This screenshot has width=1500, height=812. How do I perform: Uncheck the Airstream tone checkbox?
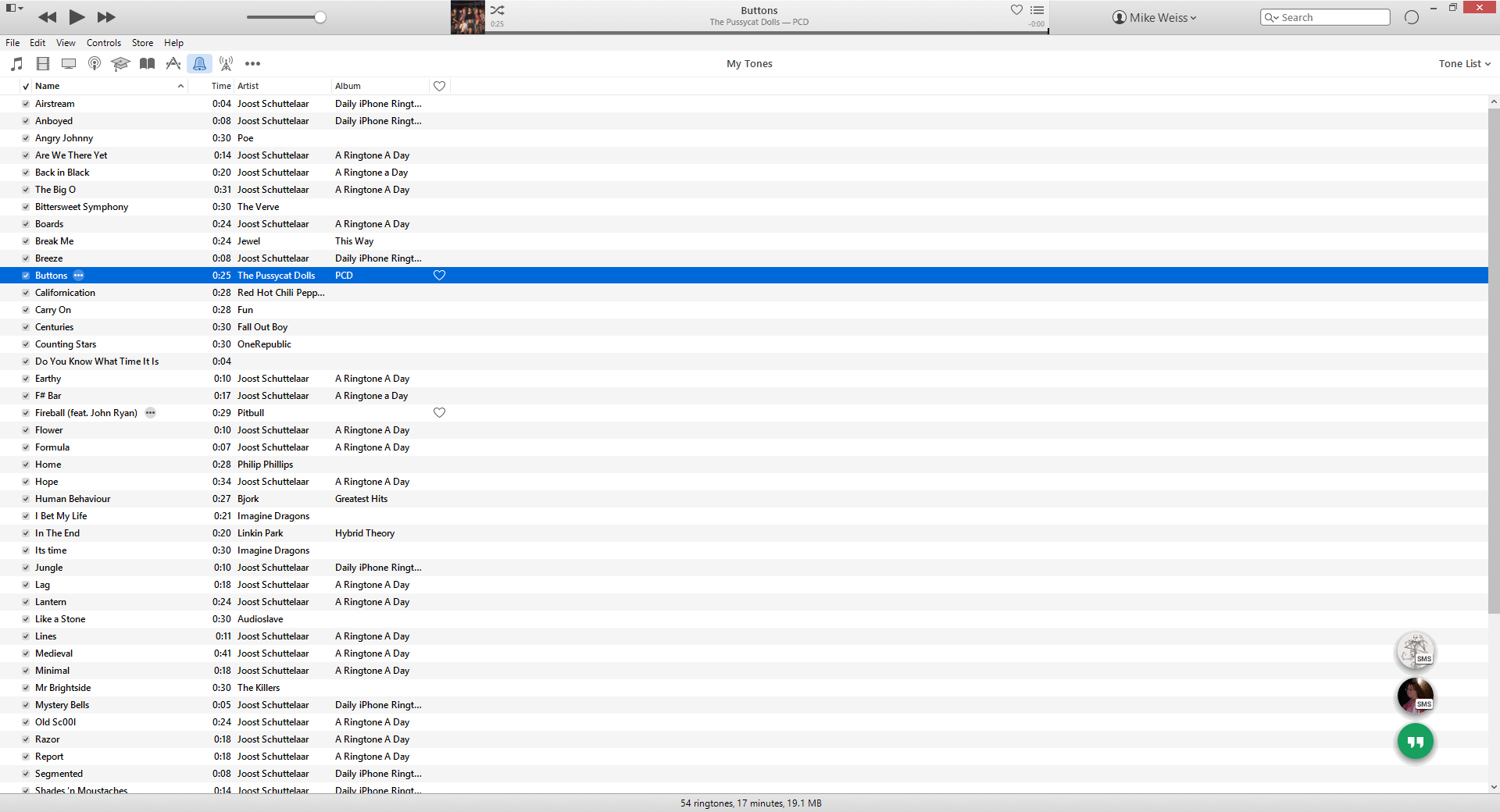(26, 104)
